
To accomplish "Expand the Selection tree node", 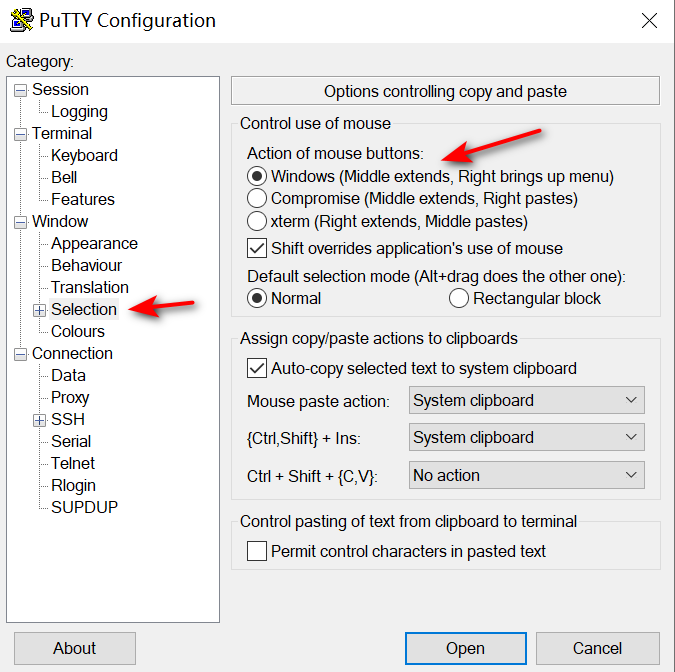I will pyautogui.click(x=40, y=310).
